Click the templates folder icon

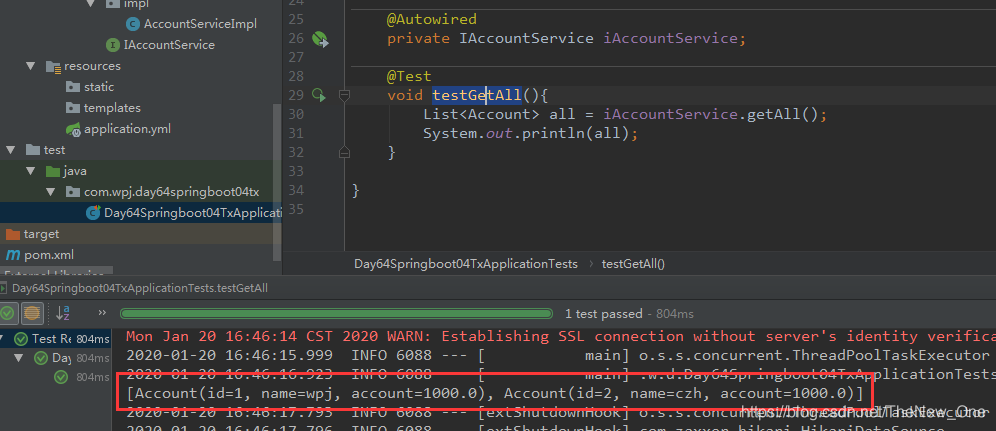point(73,108)
